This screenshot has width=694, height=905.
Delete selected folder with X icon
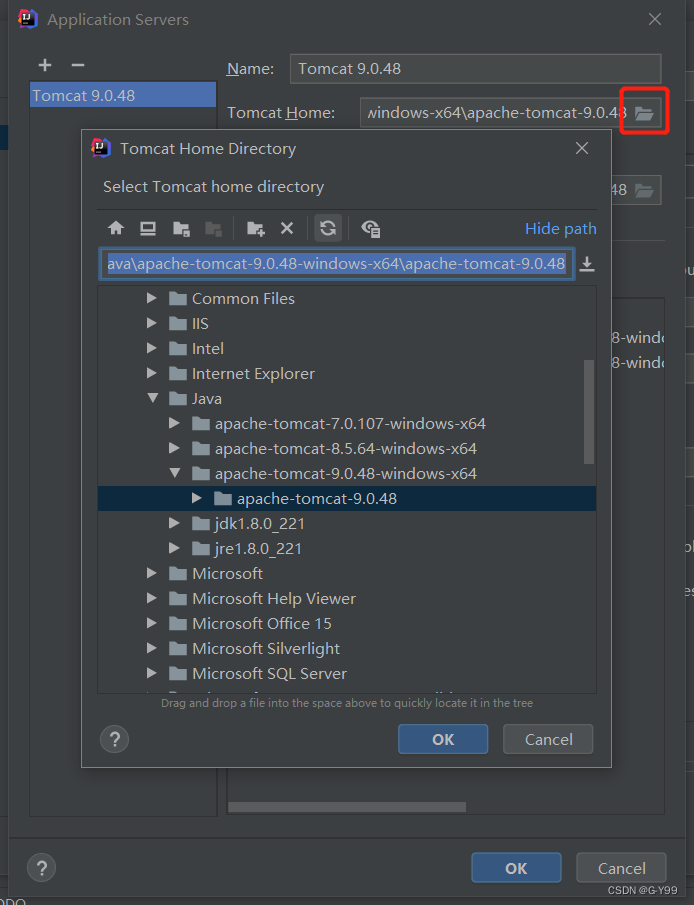287,229
